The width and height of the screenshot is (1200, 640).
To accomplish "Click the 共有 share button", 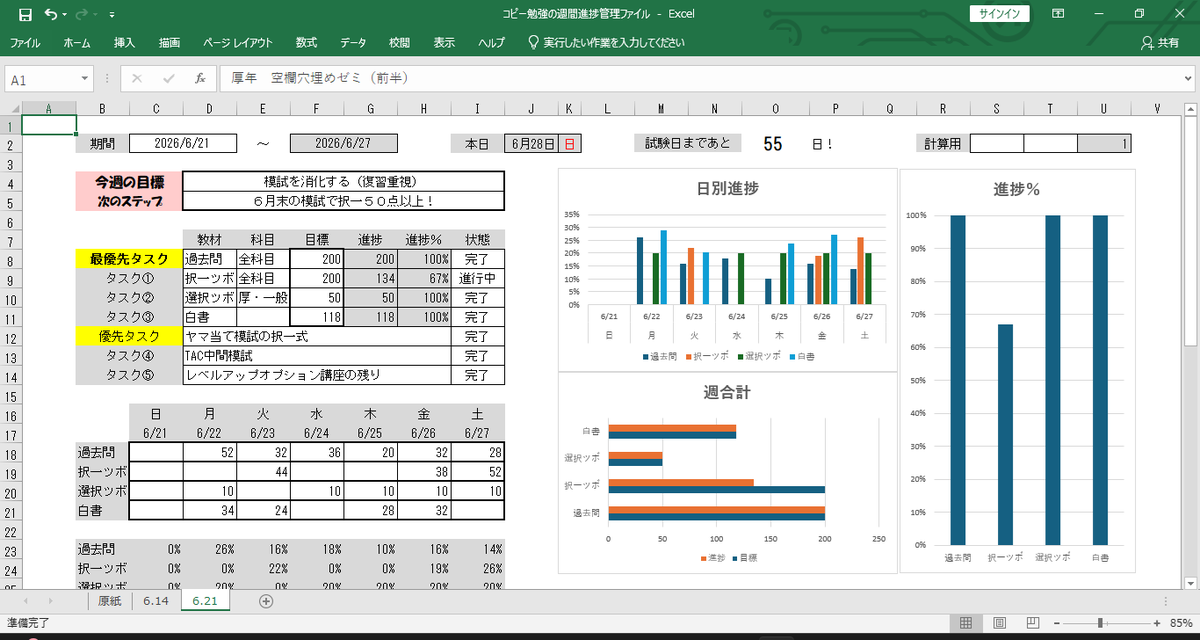I will 1160,43.
